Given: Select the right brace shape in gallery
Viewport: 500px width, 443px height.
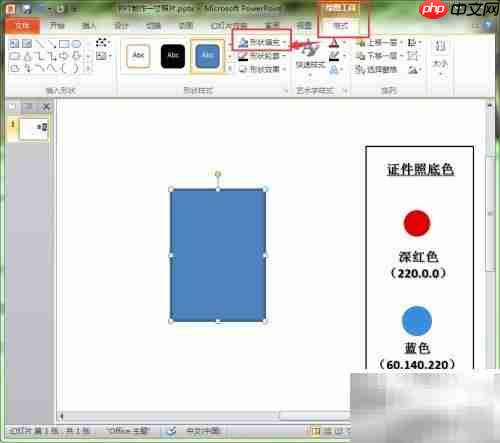Looking at the screenshot, I should point(76,68).
